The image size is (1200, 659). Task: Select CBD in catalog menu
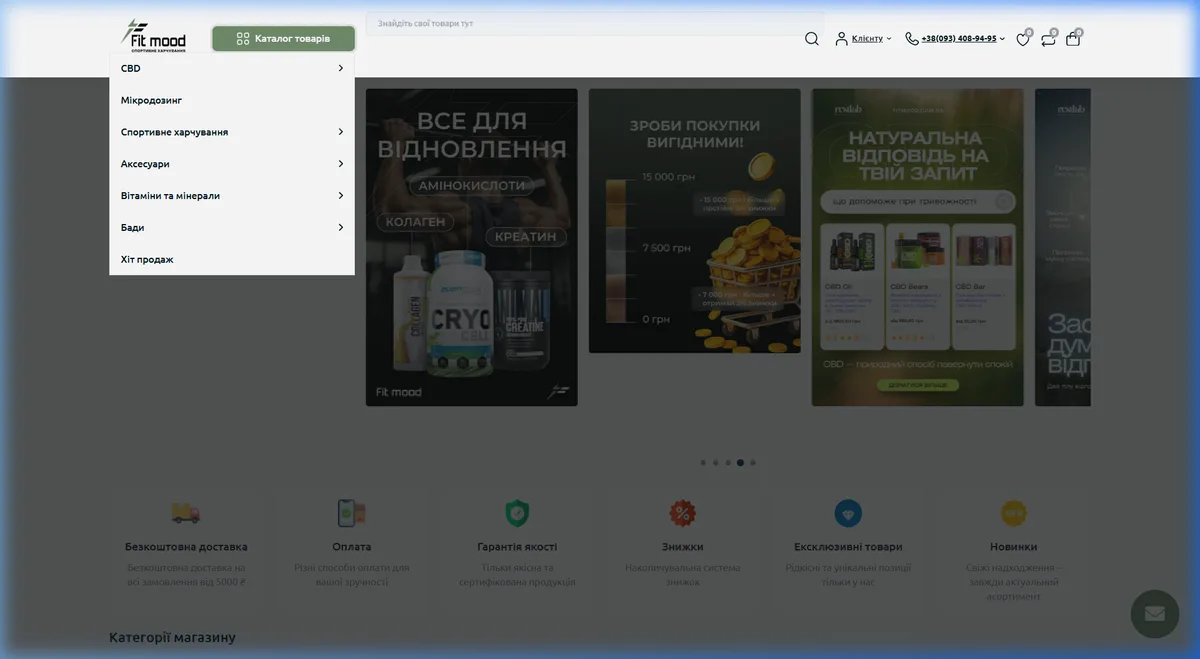point(131,68)
